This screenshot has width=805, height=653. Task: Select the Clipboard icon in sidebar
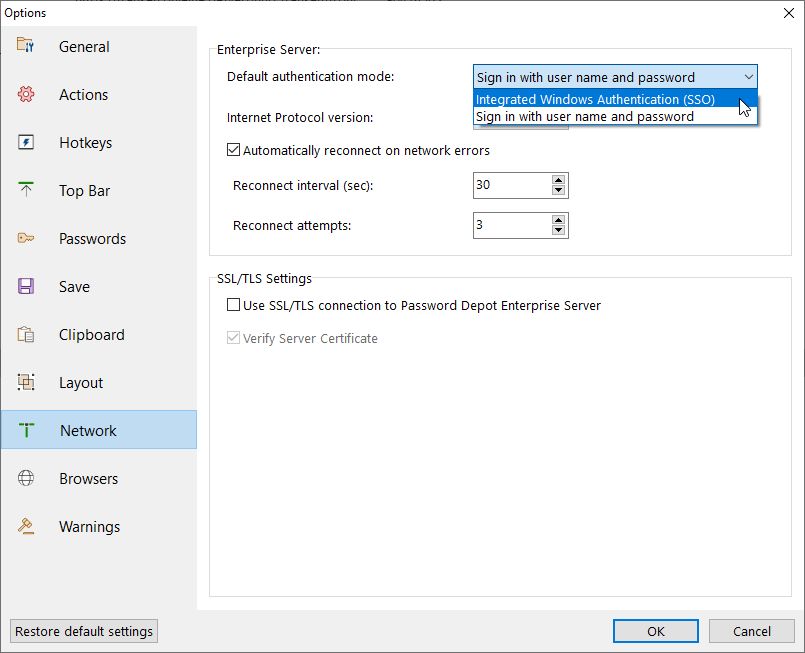[x=26, y=334]
